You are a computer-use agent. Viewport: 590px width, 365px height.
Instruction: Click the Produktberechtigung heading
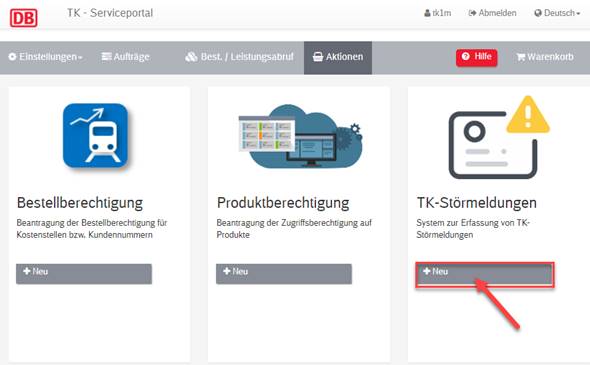tap(283, 203)
